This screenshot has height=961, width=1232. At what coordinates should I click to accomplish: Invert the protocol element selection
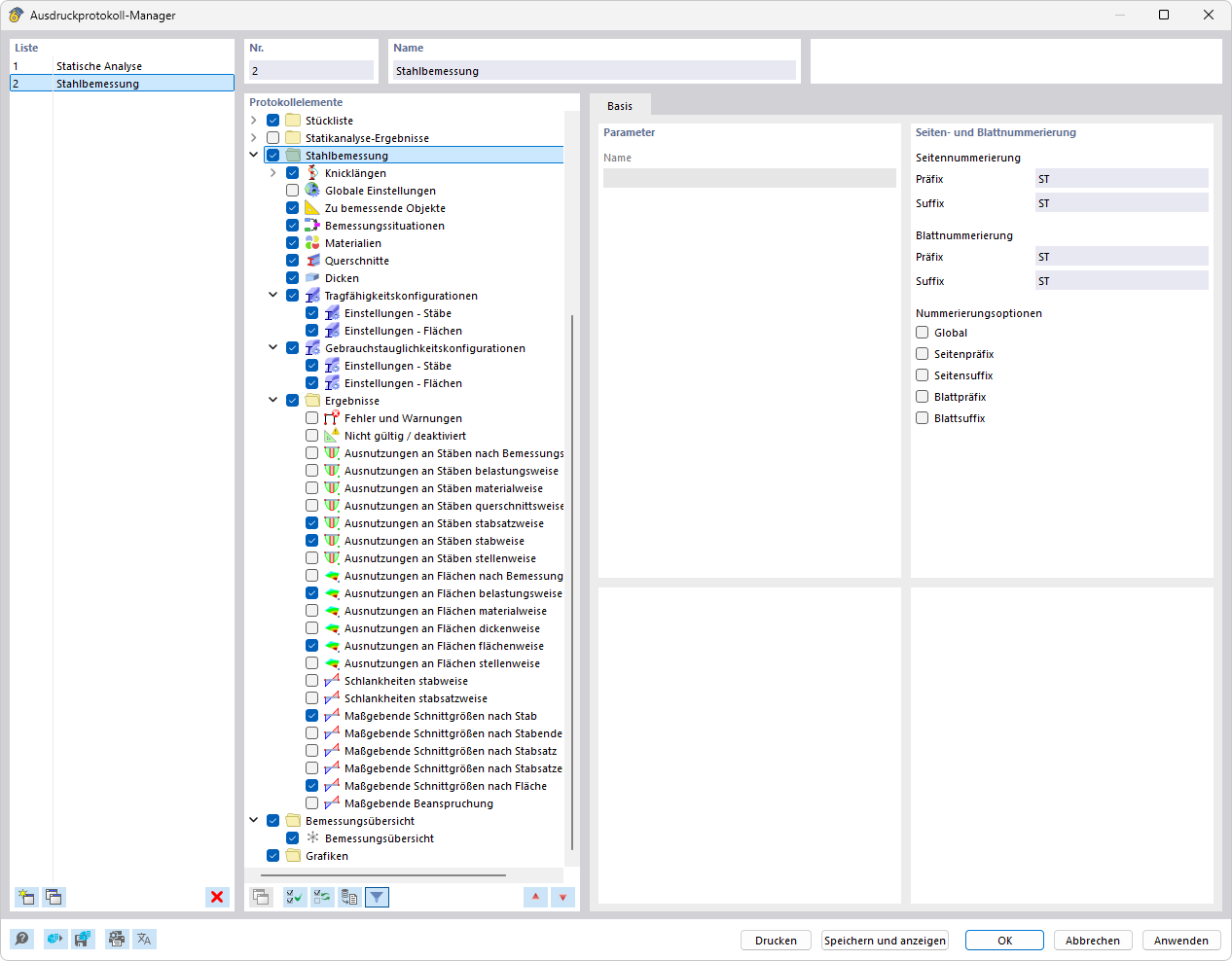tap(322, 897)
